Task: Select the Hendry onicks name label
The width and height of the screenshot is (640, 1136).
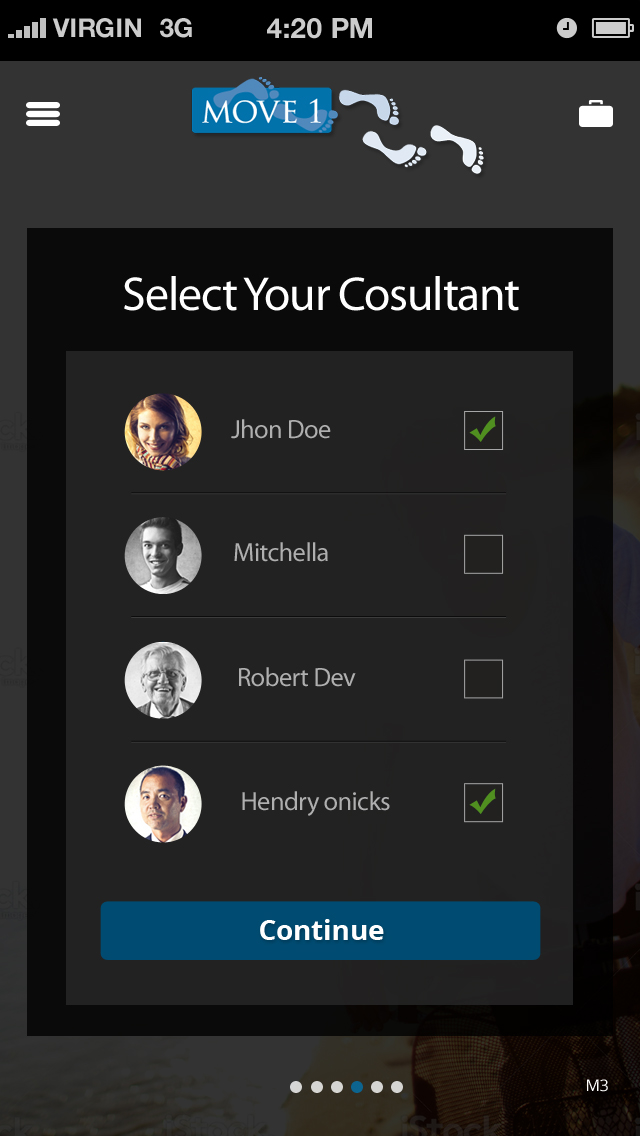Action: click(315, 802)
